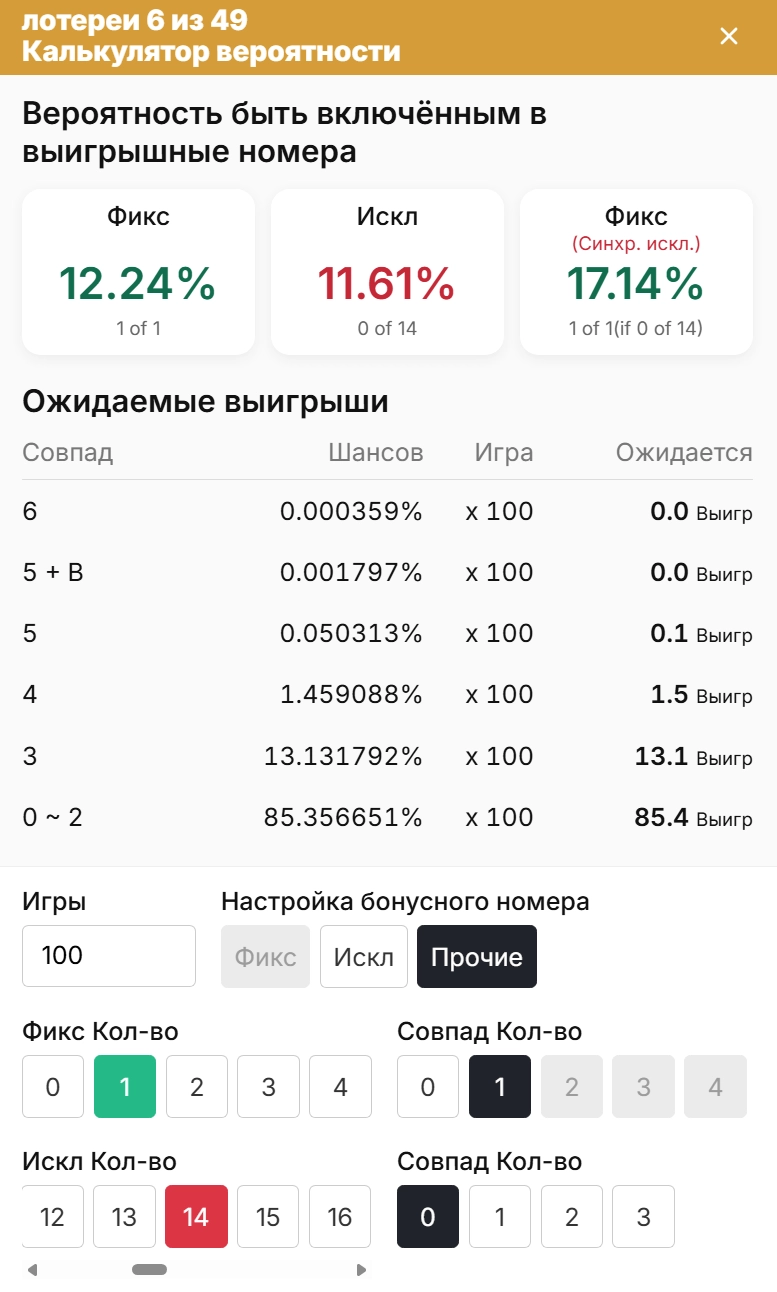
Task: Choose 13 in Искл Кол-во row
Action: point(124,1217)
